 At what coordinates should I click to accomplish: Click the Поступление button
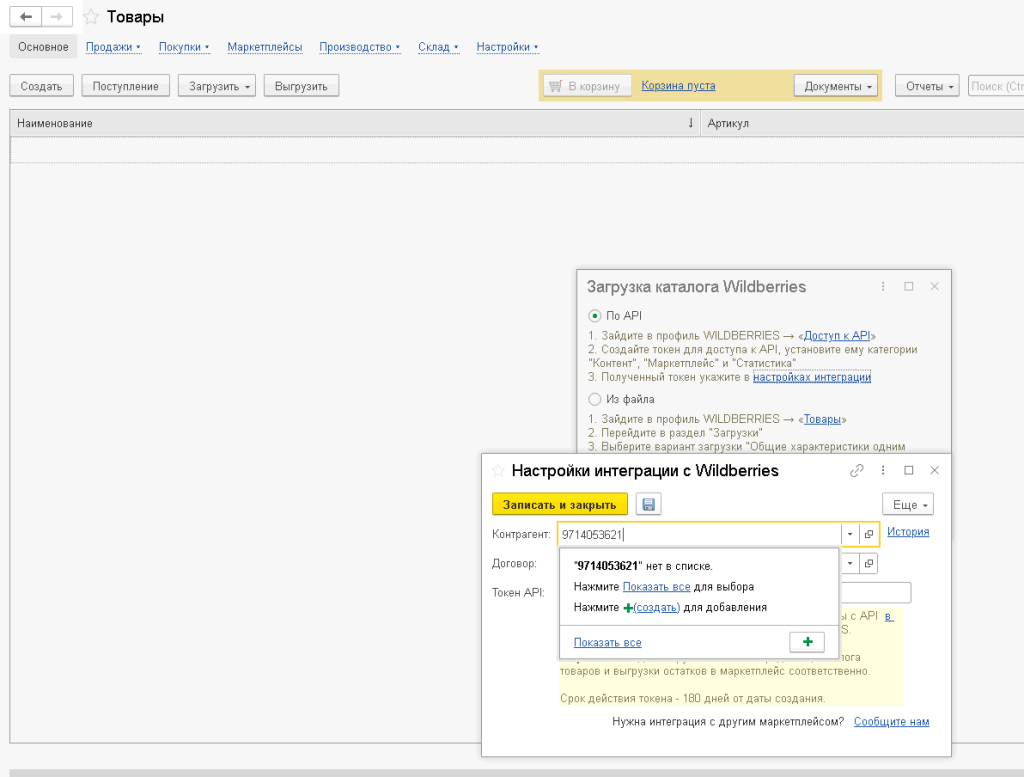(125, 86)
